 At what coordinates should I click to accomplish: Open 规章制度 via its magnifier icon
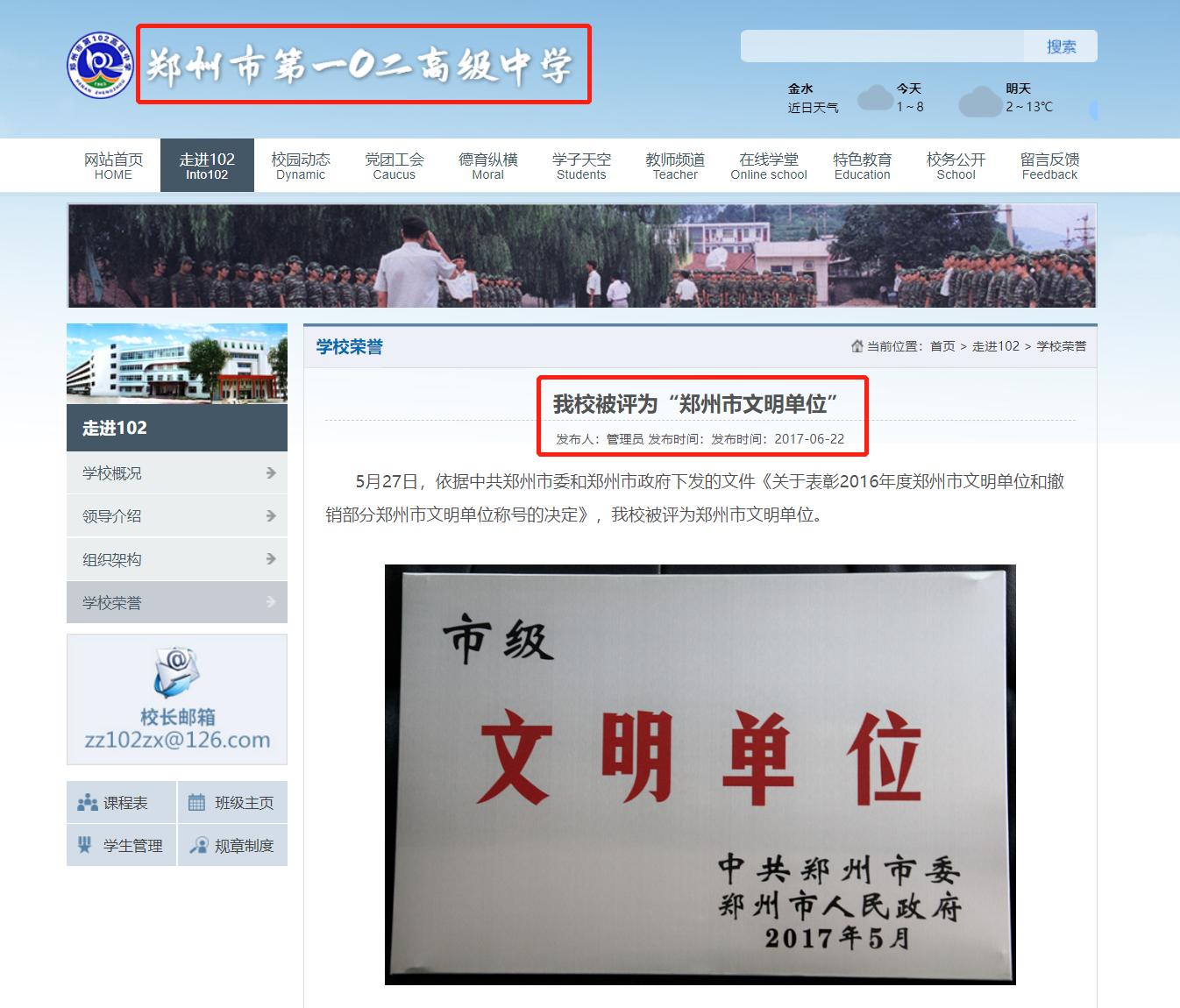(x=200, y=845)
